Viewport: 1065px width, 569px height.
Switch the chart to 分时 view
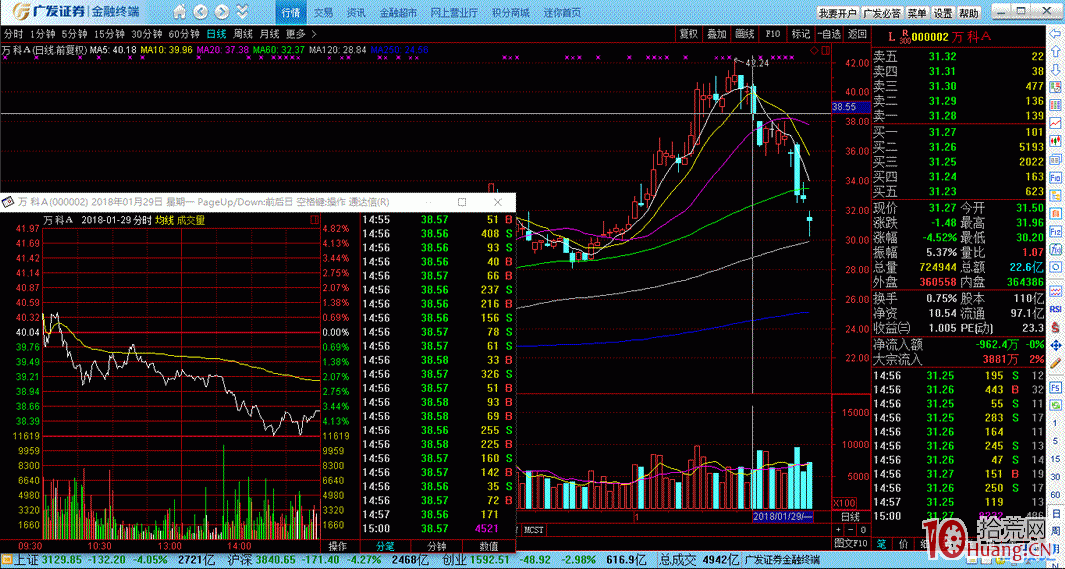[x=14, y=34]
